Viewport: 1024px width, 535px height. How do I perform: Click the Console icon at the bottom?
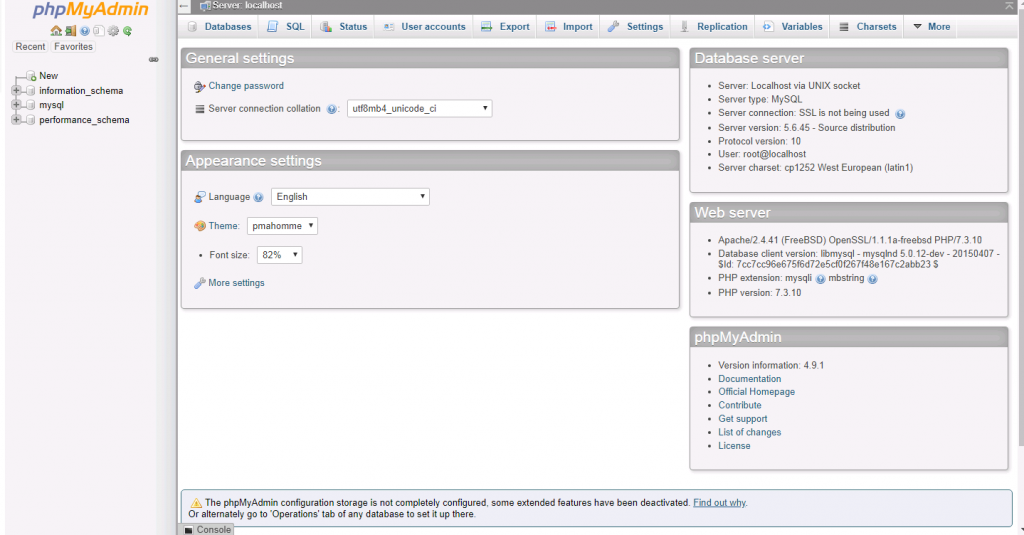pos(189,530)
